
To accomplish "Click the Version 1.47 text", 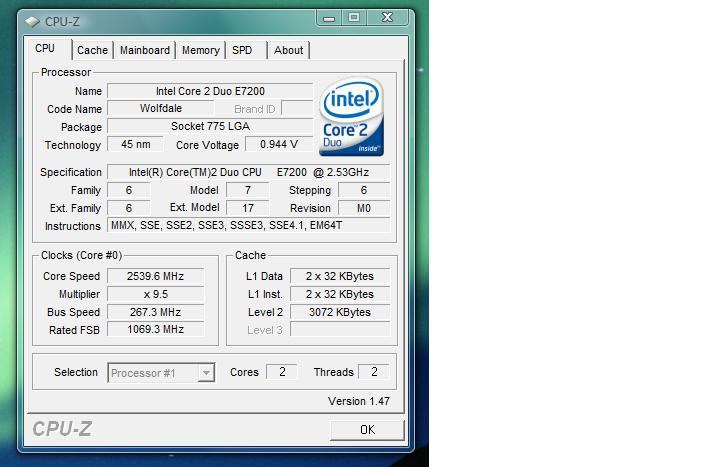I will tap(359, 401).
